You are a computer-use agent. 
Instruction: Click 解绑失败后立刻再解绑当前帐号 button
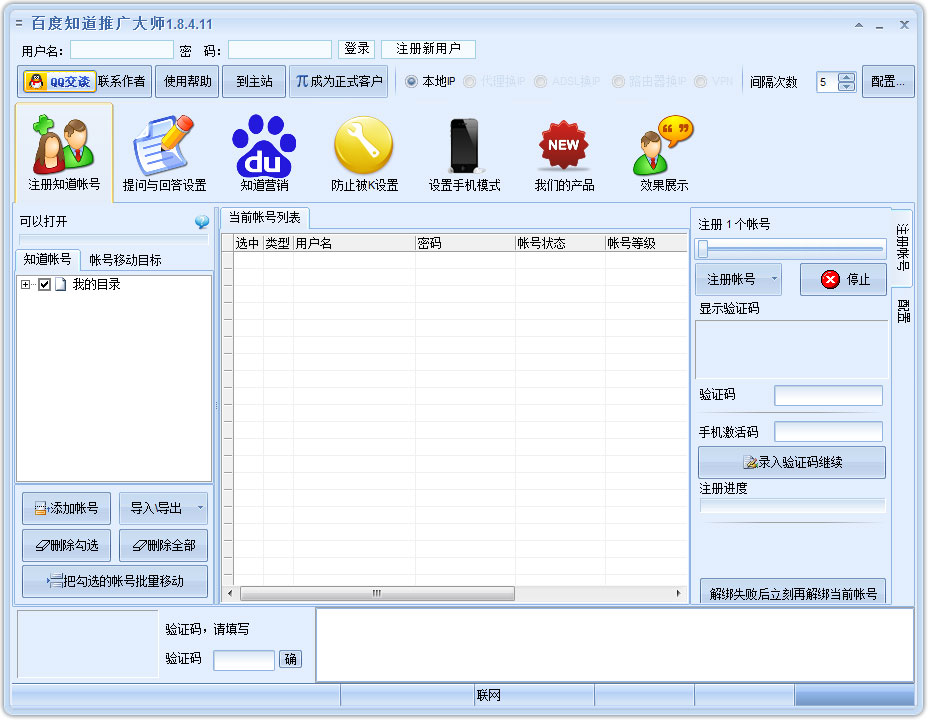792,591
